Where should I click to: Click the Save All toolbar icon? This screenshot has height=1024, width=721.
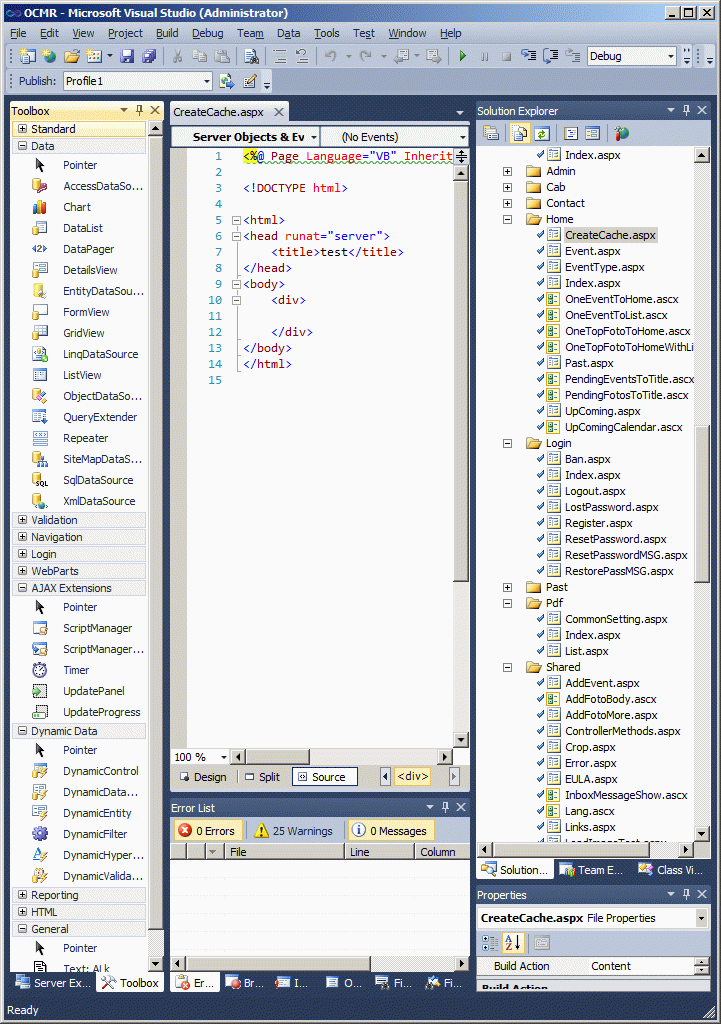click(x=149, y=56)
